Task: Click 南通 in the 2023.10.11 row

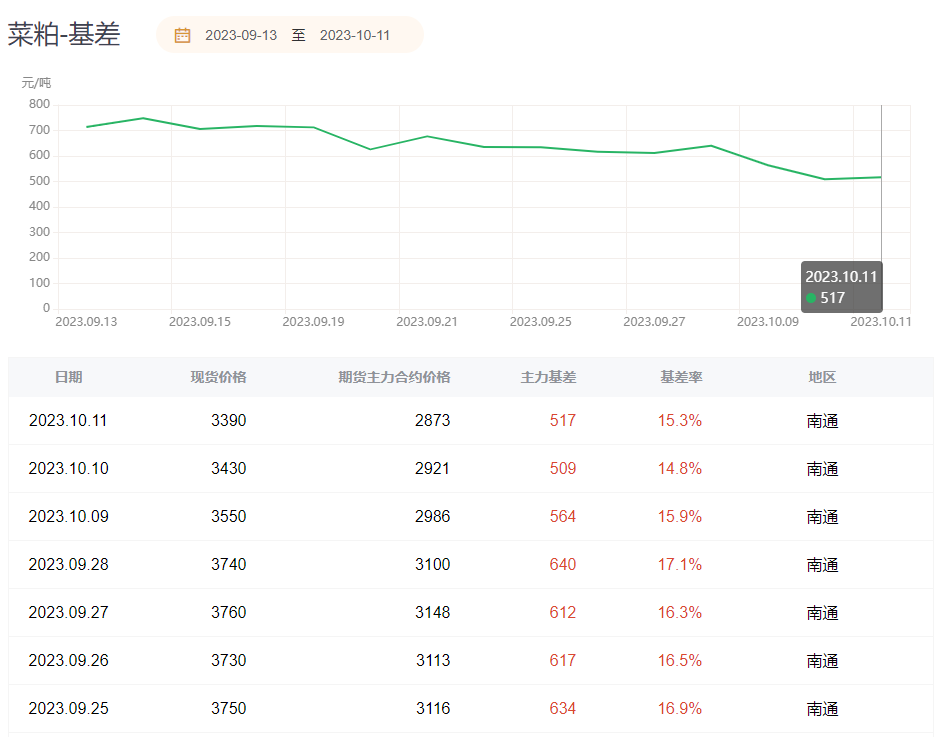Action: pos(822,421)
